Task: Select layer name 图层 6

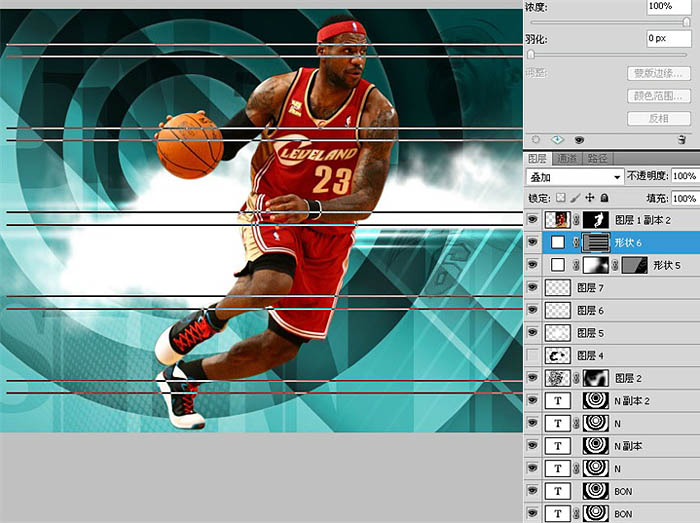Action: (590, 310)
